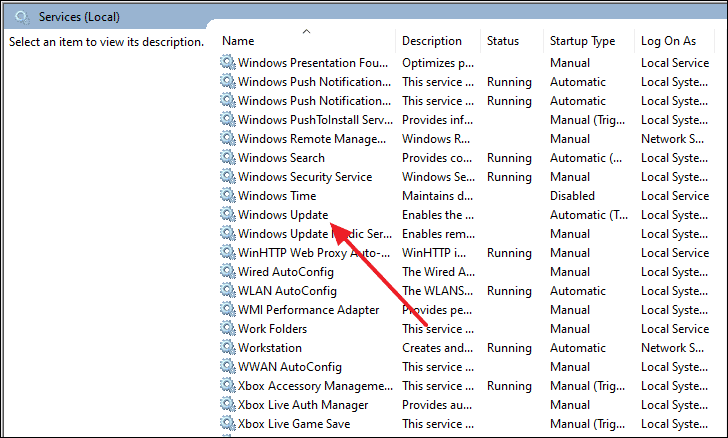Click the gear icon beside Windows Update Medic Service
The image size is (728, 438).
[228, 233]
